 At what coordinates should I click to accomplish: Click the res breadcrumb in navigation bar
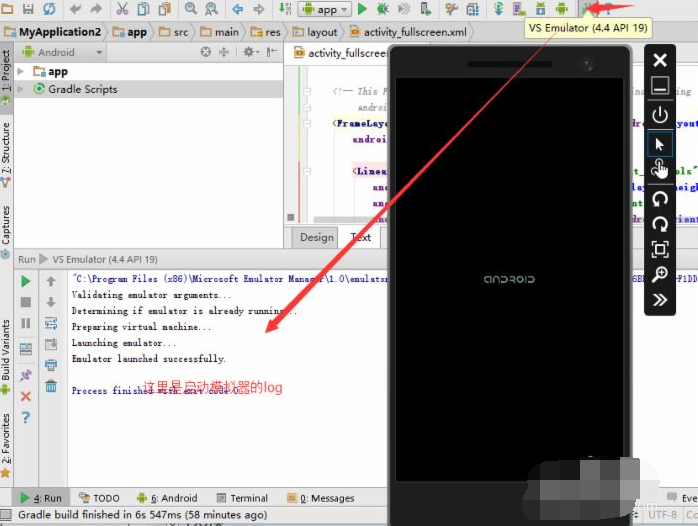[273, 32]
